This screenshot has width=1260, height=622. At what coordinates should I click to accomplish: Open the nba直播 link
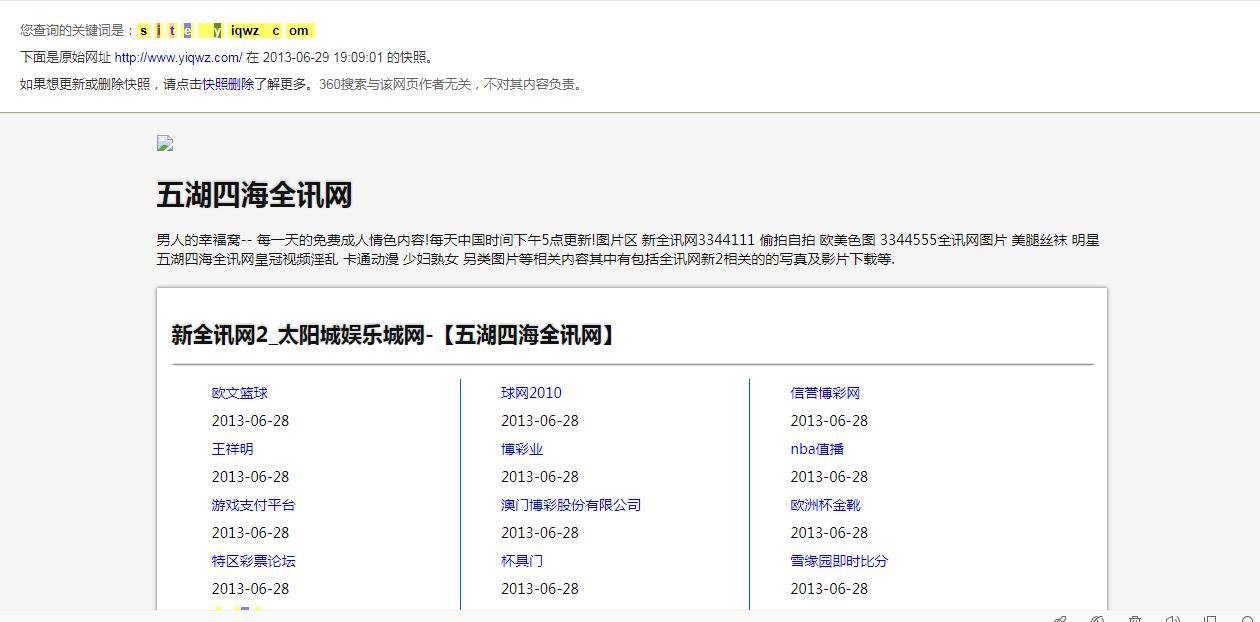[817, 449]
